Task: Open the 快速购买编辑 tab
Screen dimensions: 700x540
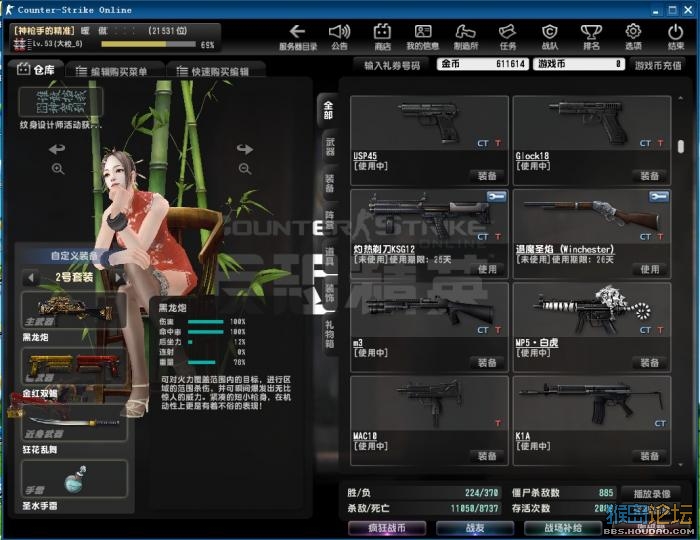Action: click(217, 71)
